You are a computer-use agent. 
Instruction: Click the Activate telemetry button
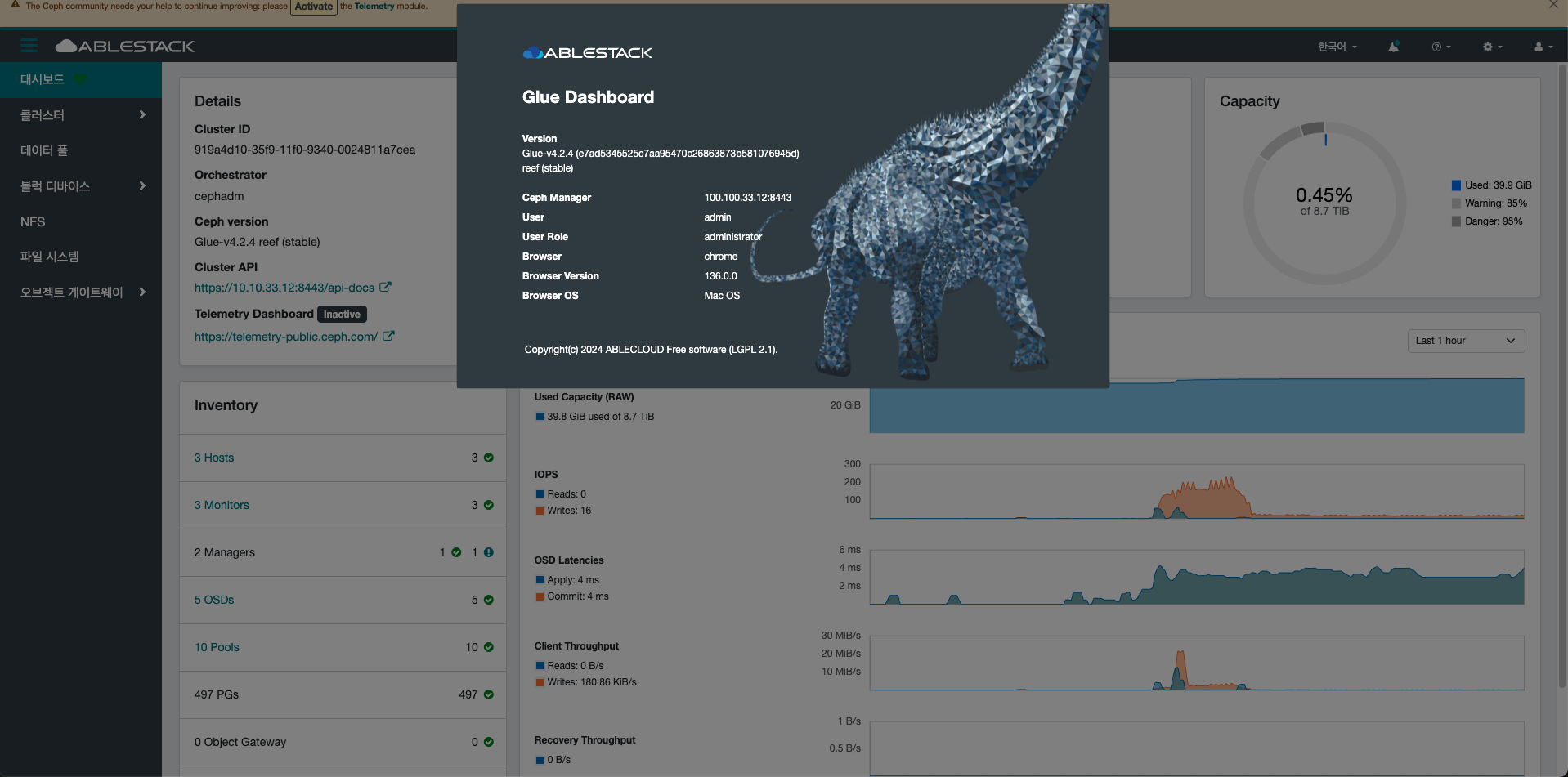tap(314, 7)
